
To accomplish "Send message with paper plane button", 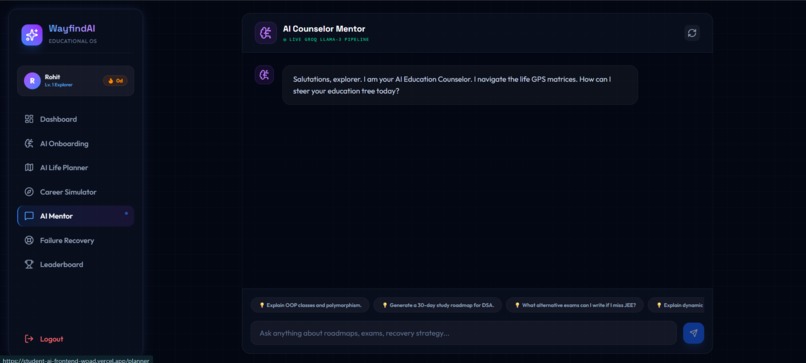I will coord(693,333).
